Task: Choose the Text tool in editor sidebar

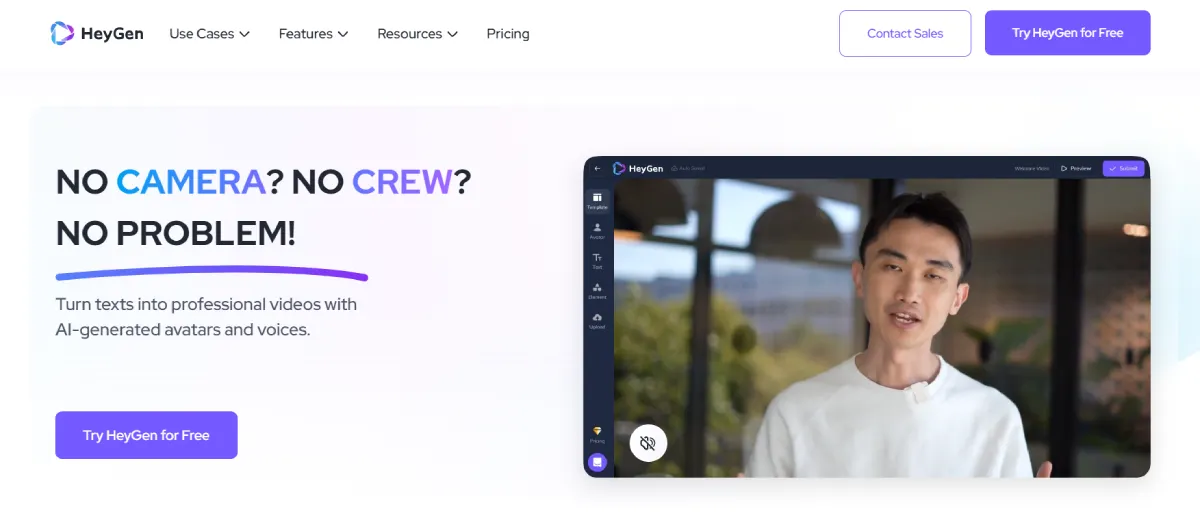Action: (x=597, y=261)
